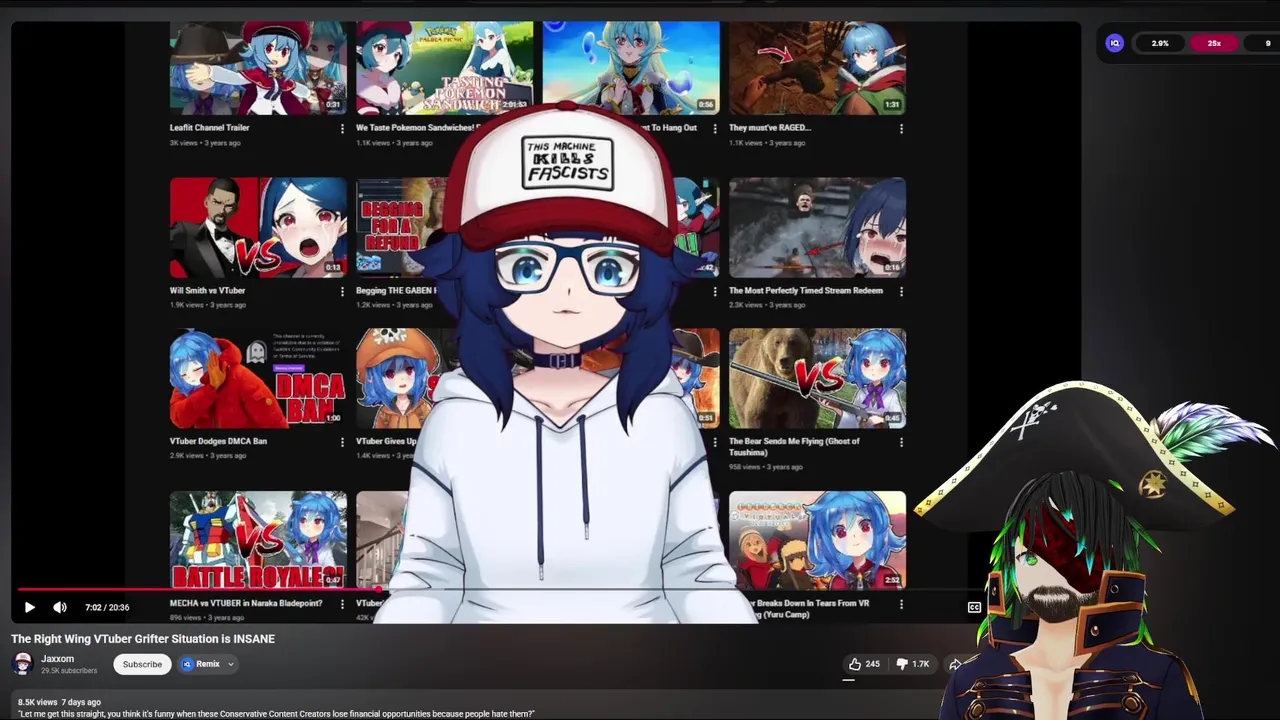
Task: Open We Taste Pokemon Sandwiches thumbnail
Action: (x=445, y=67)
